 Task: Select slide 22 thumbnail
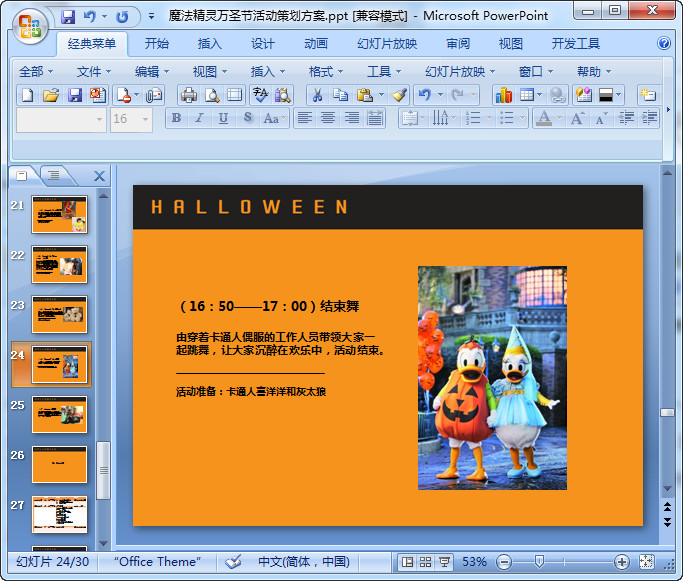pyautogui.click(x=59, y=264)
